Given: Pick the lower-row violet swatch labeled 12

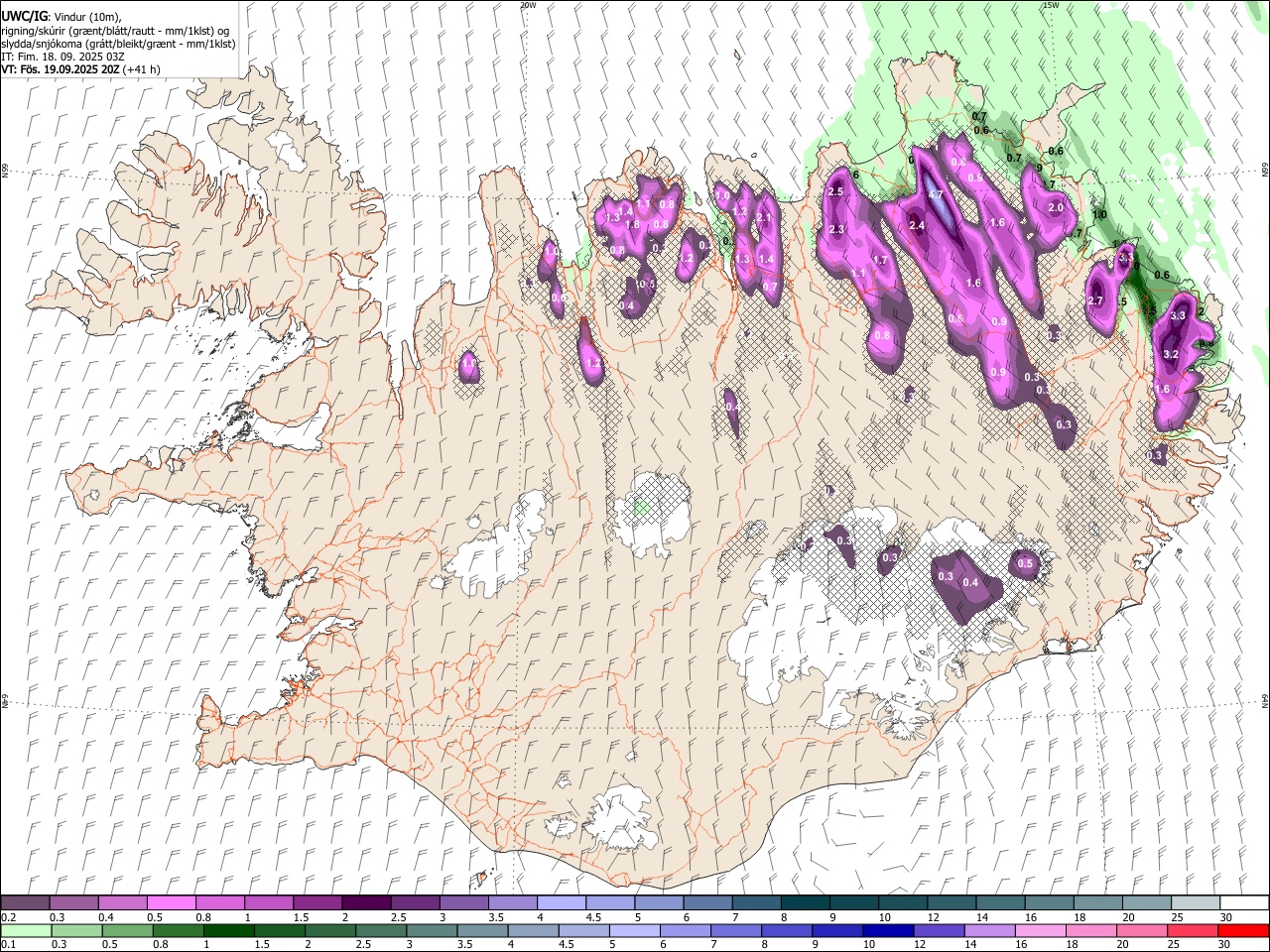Looking at the screenshot, I should tap(940, 930).
